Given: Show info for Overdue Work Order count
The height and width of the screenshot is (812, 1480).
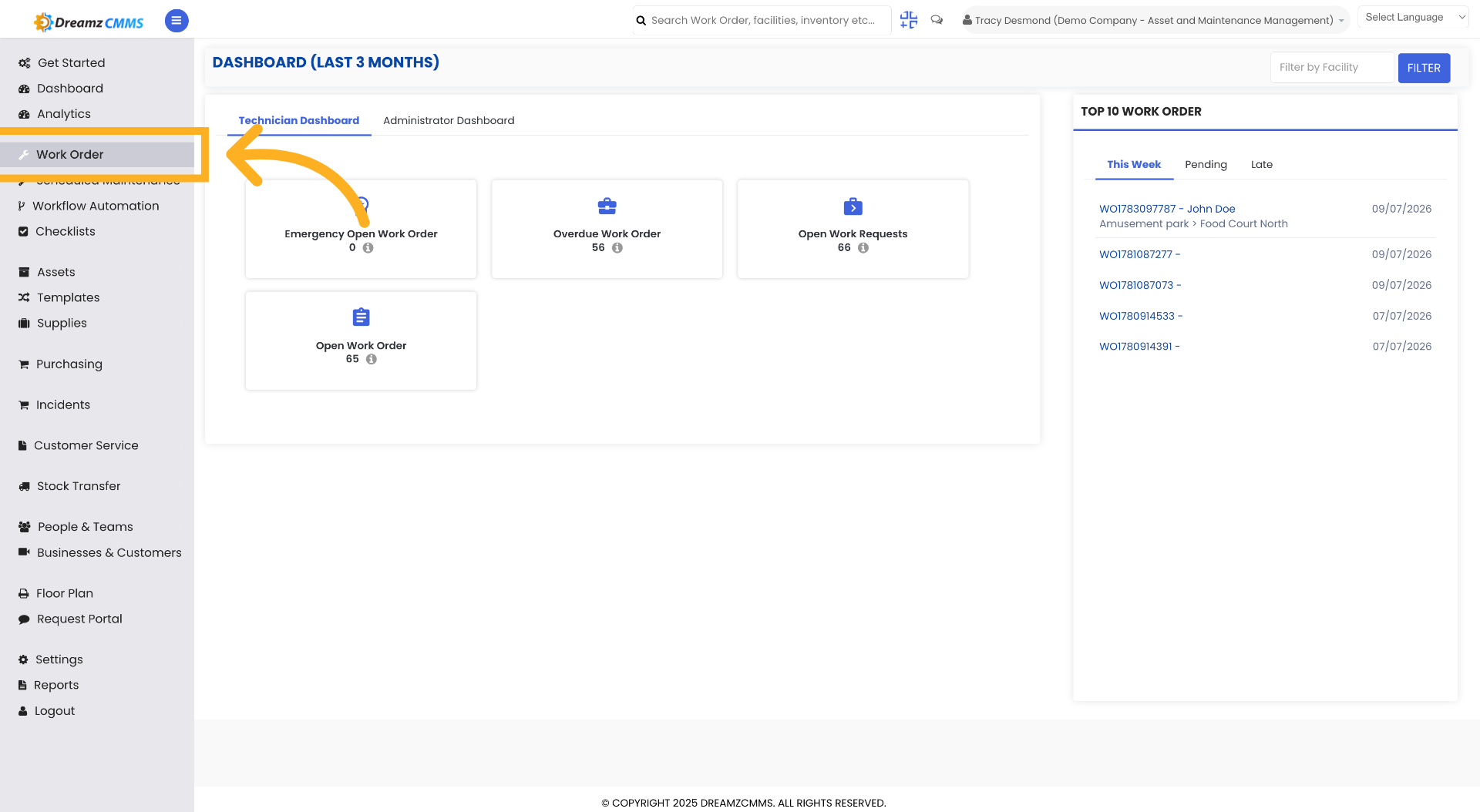Looking at the screenshot, I should 617,248.
